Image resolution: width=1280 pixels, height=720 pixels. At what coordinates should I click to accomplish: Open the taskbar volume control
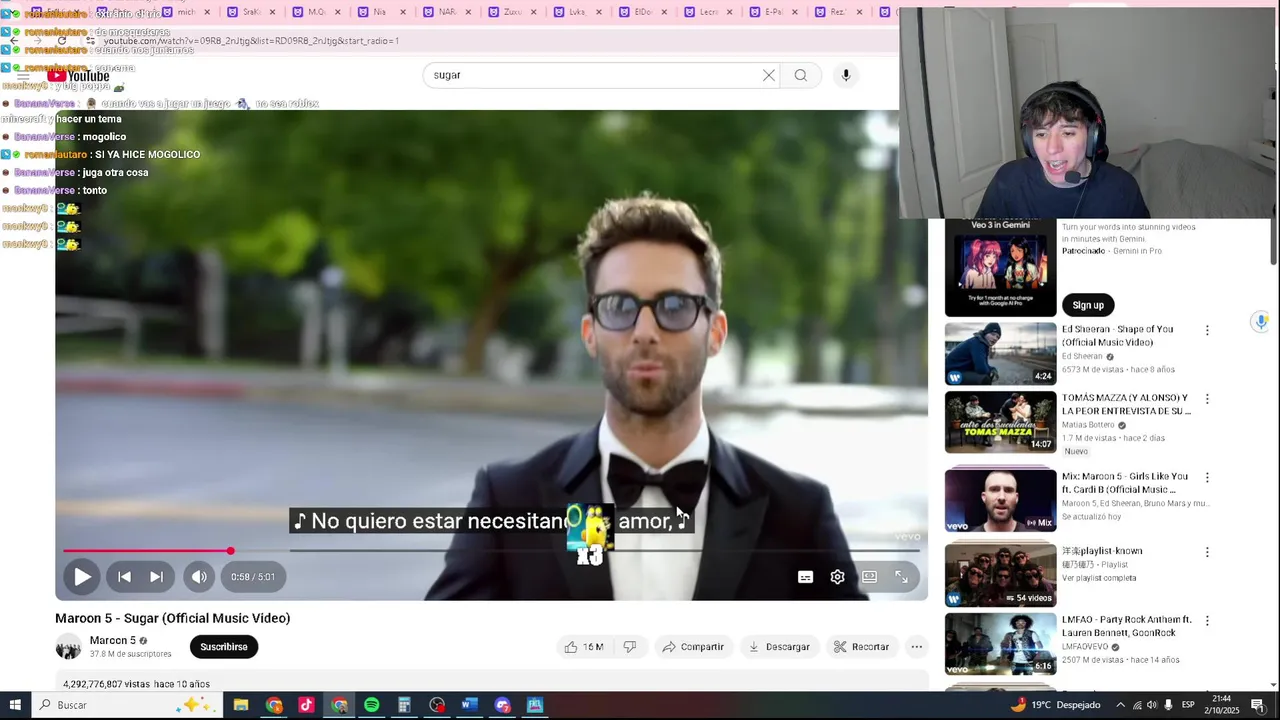1151,705
